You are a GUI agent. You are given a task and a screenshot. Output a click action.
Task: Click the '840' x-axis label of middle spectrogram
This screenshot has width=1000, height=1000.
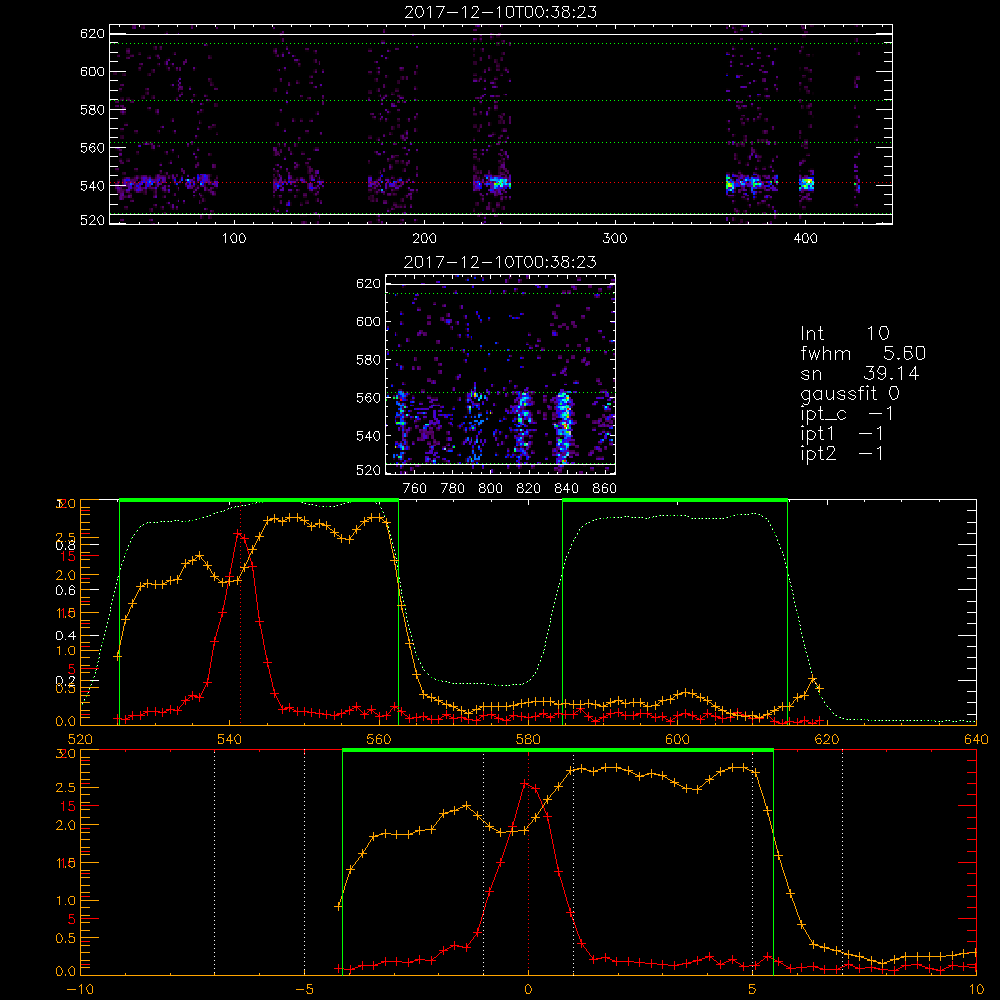pos(566,489)
